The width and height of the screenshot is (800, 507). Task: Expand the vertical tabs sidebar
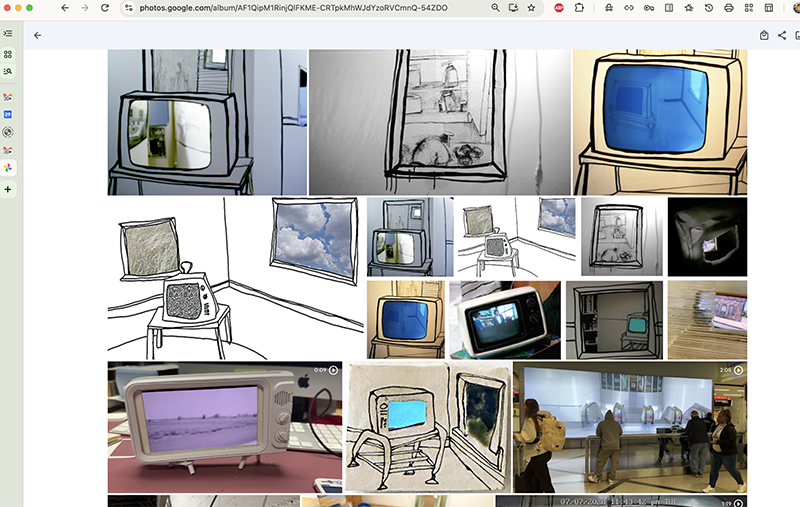8,33
